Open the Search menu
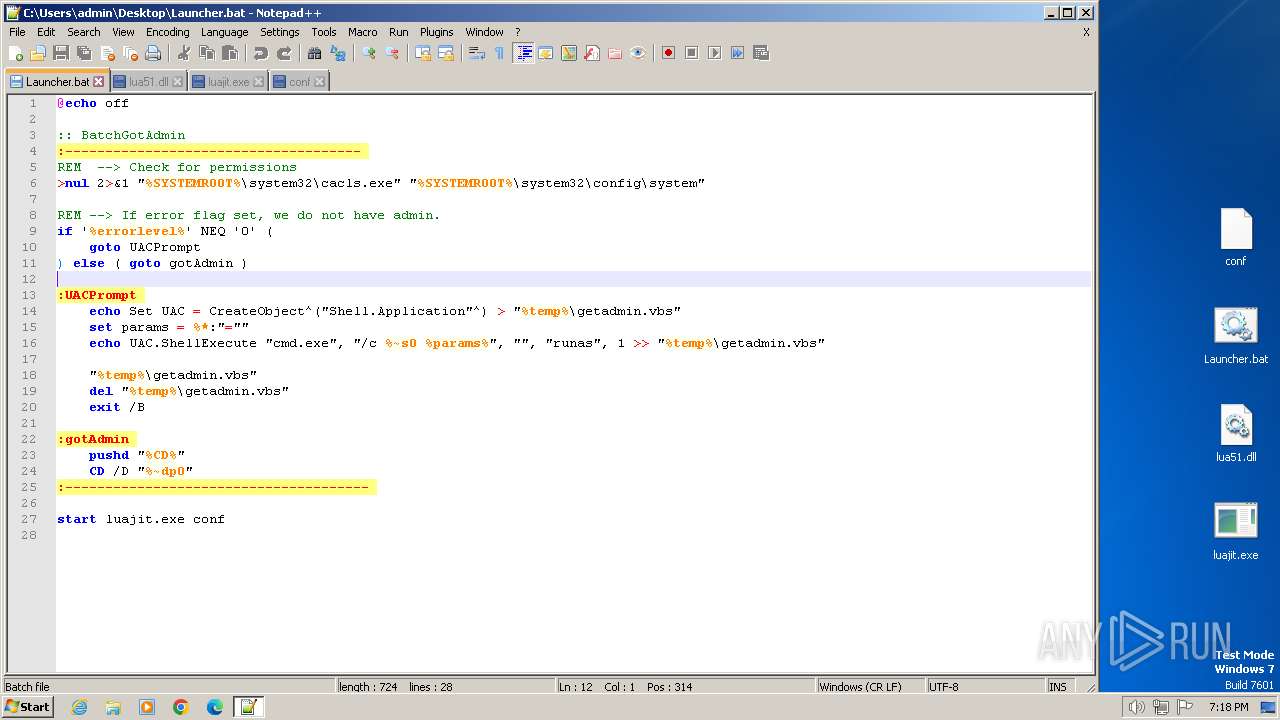This screenshot has width=1280, height=720. pos(84,32)
